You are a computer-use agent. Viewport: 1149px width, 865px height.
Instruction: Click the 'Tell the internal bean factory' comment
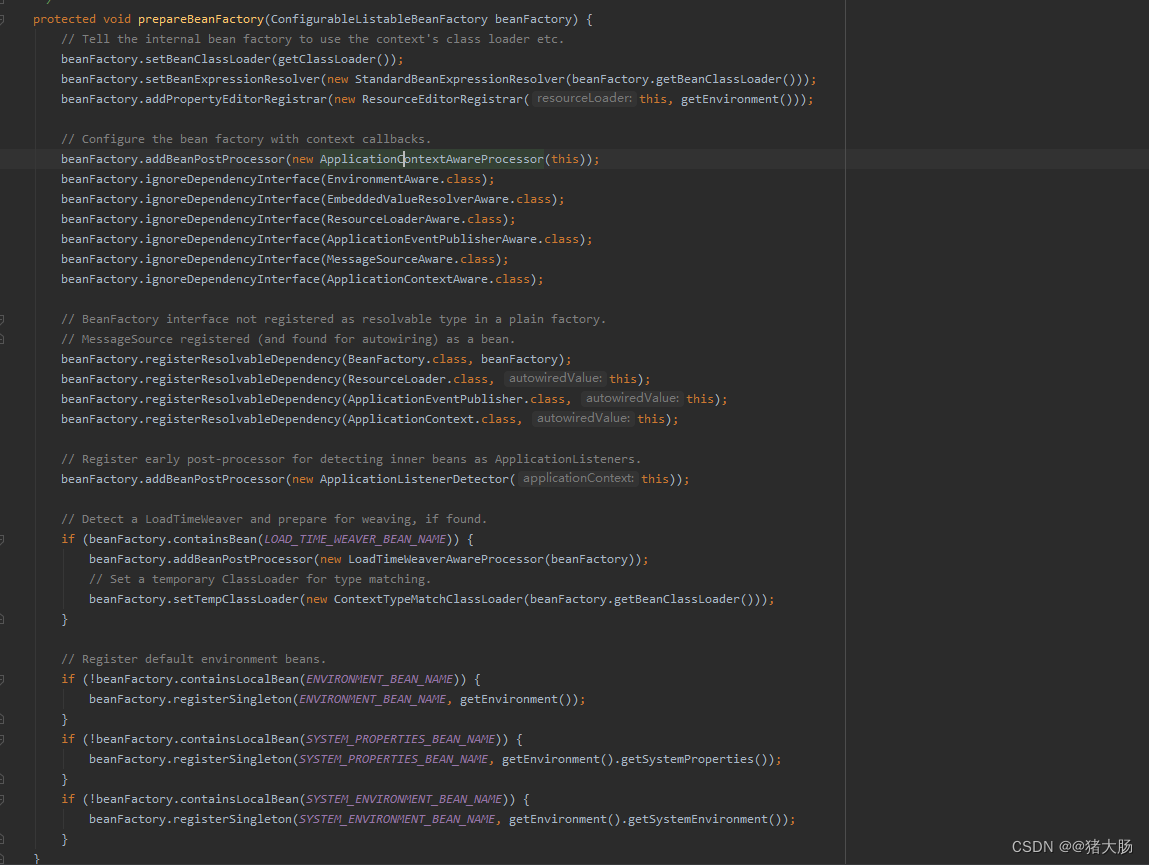pyautogui.click(x=312, y=40)
